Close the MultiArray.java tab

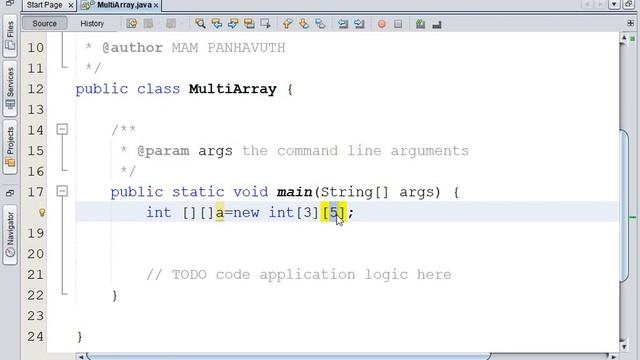pos(156,5)
